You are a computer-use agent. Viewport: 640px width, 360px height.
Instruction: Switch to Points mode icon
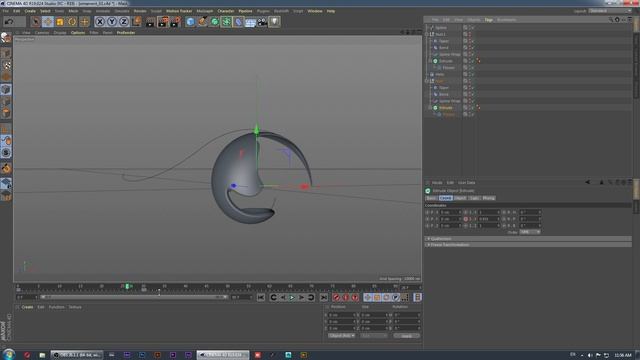[6, 90]
